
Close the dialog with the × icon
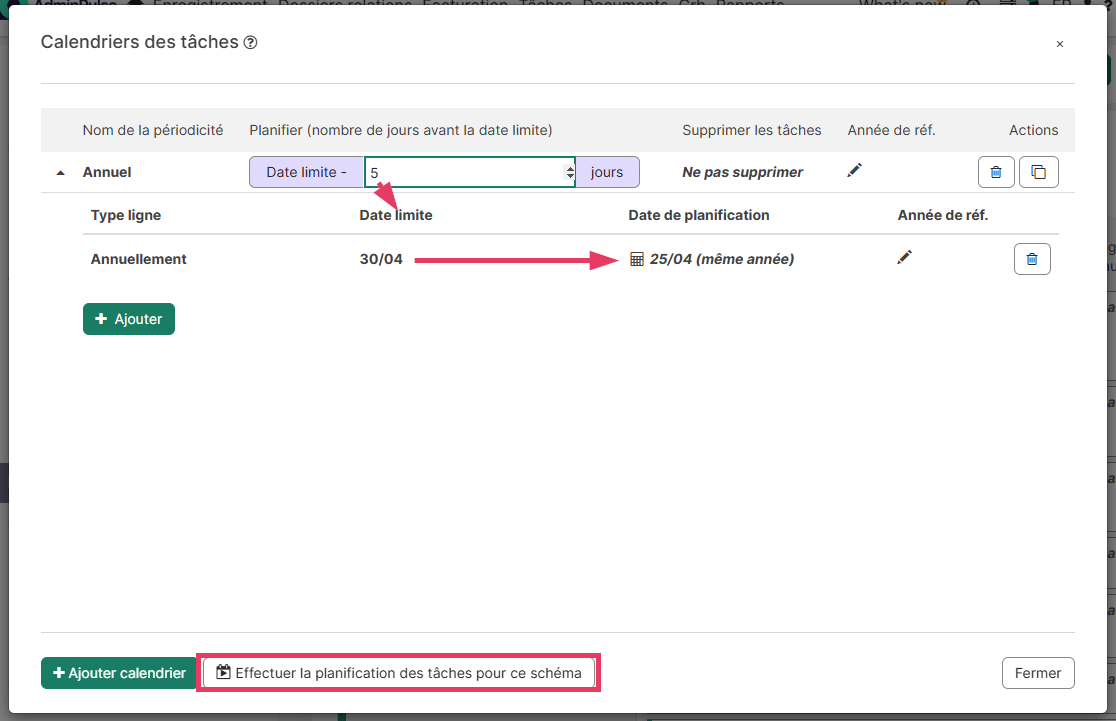[1059, 44]
